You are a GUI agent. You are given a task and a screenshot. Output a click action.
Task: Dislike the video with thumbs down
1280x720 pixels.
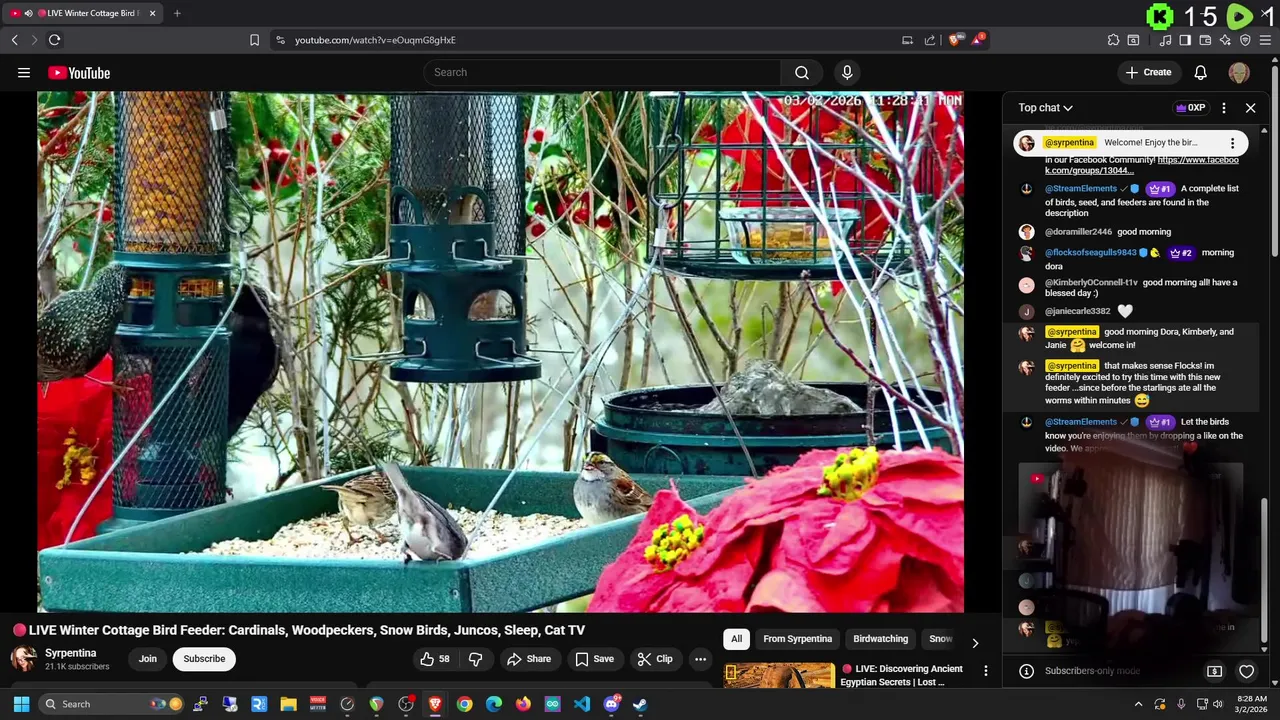476,659
